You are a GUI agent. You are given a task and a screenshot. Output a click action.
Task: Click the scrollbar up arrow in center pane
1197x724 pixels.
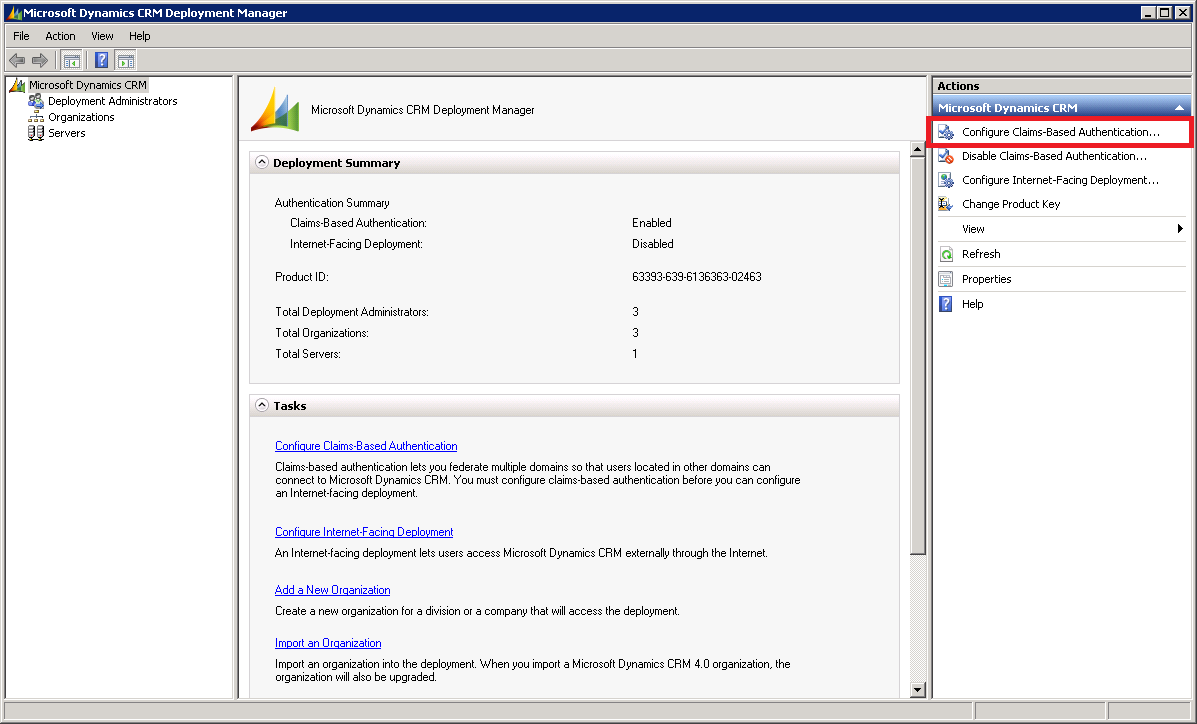(x=918, y=150)
